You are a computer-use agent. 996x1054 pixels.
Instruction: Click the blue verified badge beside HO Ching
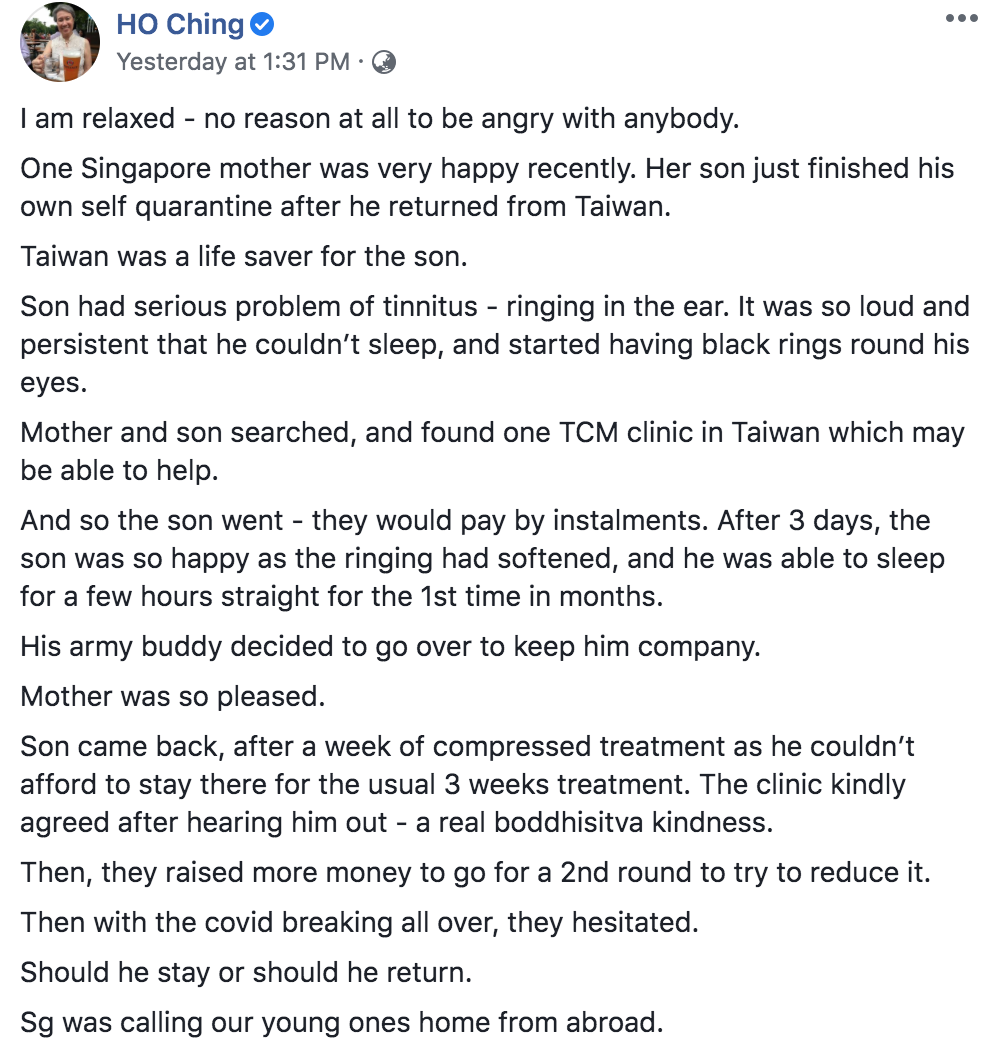[x=261, y=25]
